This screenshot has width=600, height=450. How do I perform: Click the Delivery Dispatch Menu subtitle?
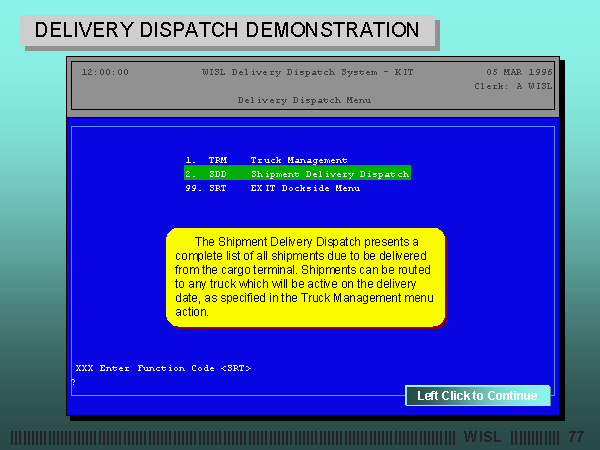coord(304,100)
